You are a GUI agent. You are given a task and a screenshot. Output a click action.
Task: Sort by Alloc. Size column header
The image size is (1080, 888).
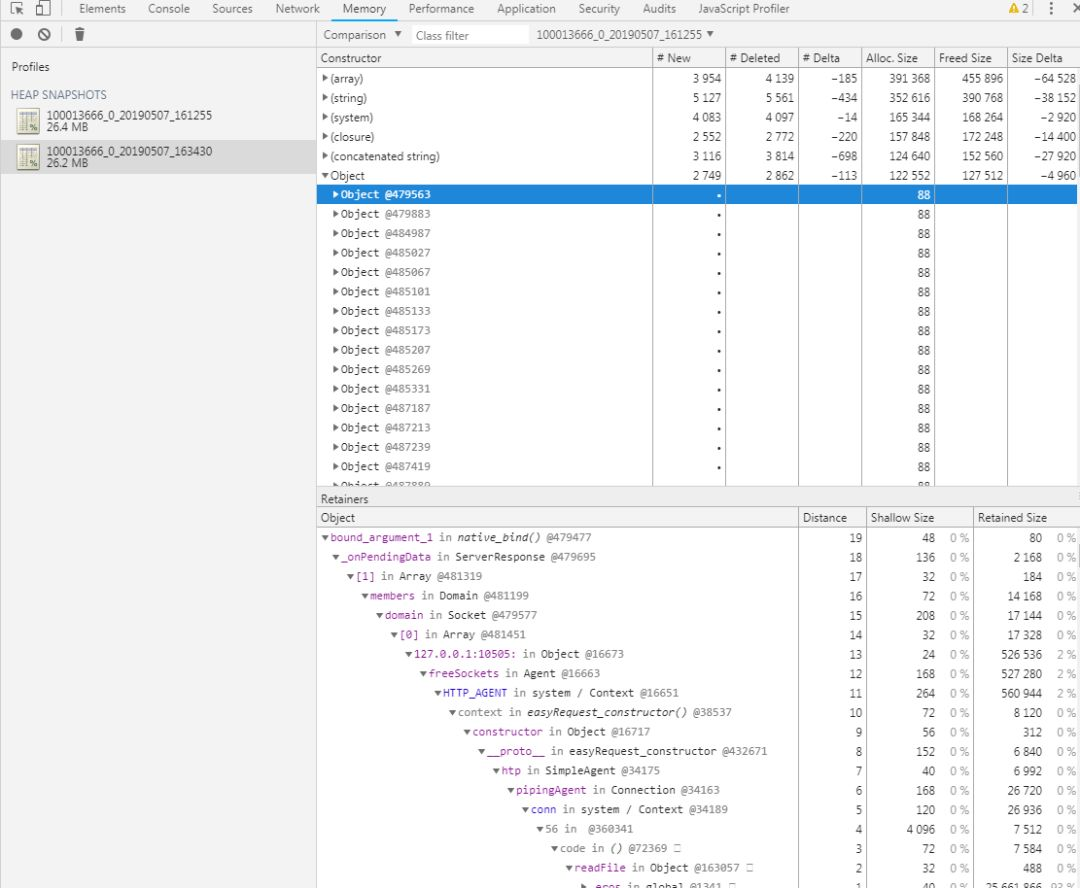pos(891,58)
